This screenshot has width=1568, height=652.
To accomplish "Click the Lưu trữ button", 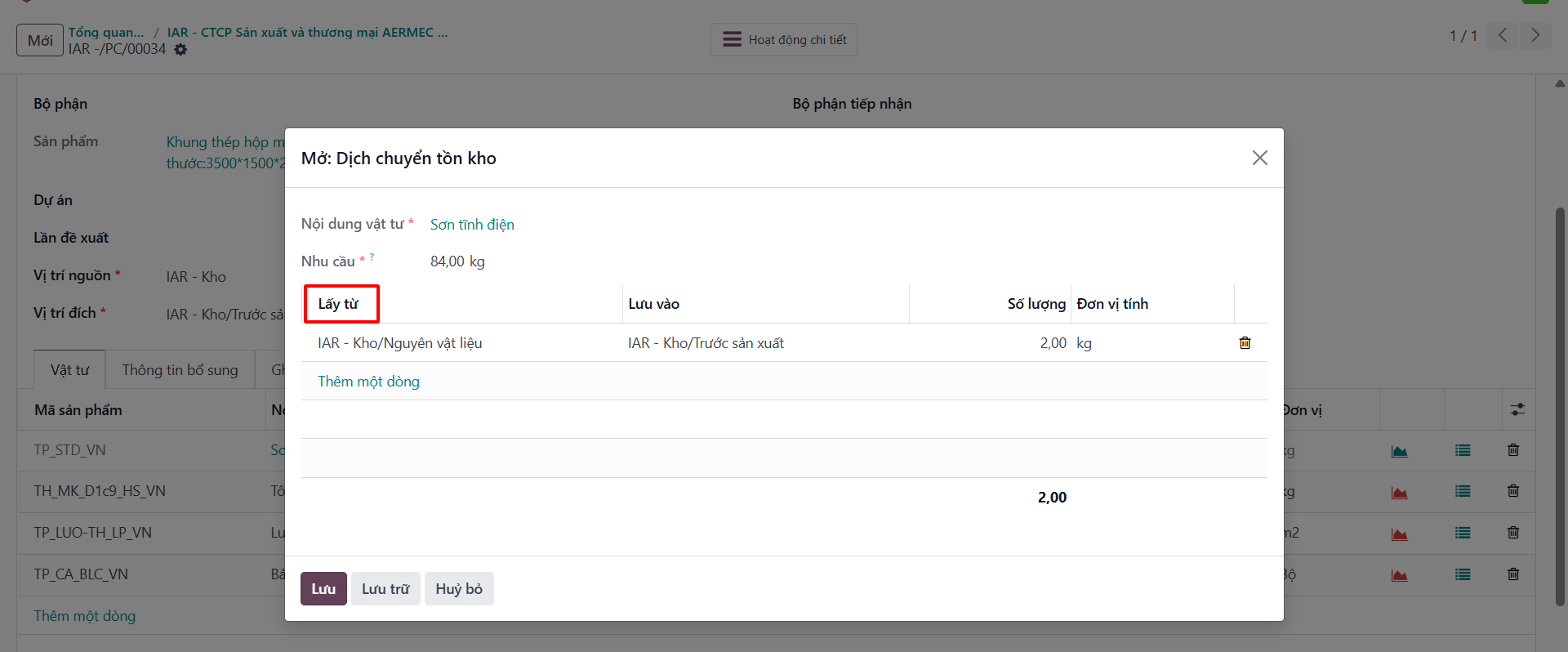I will (x=385, y=589).
